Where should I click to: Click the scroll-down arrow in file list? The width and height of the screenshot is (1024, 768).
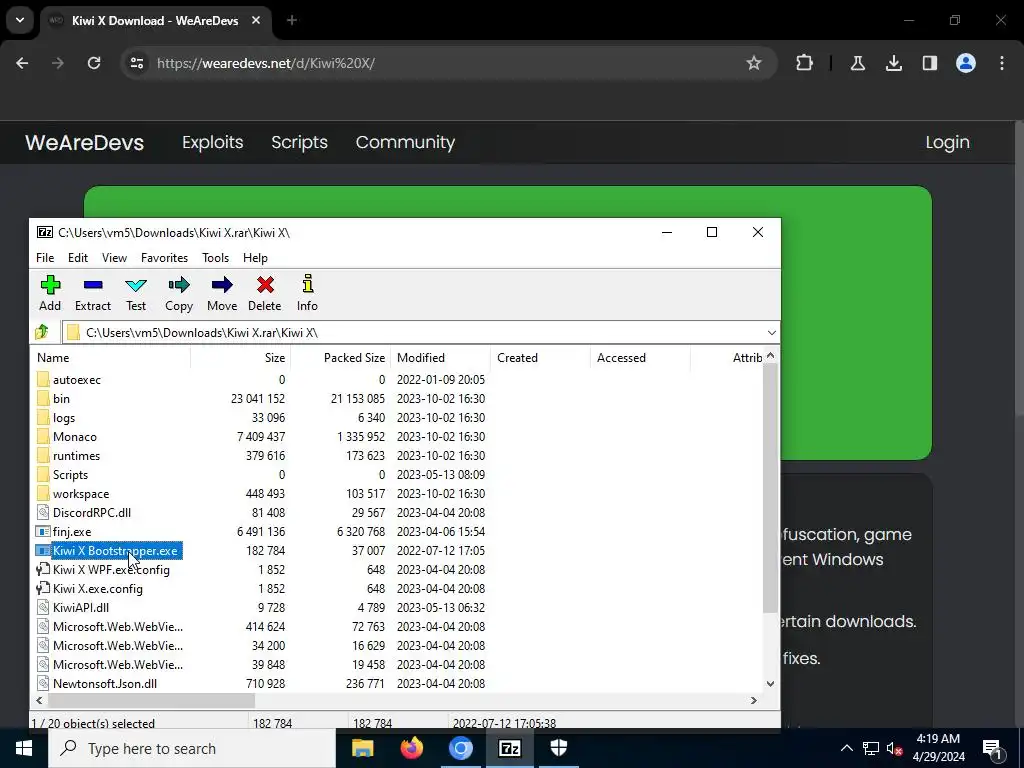[771, 684]
